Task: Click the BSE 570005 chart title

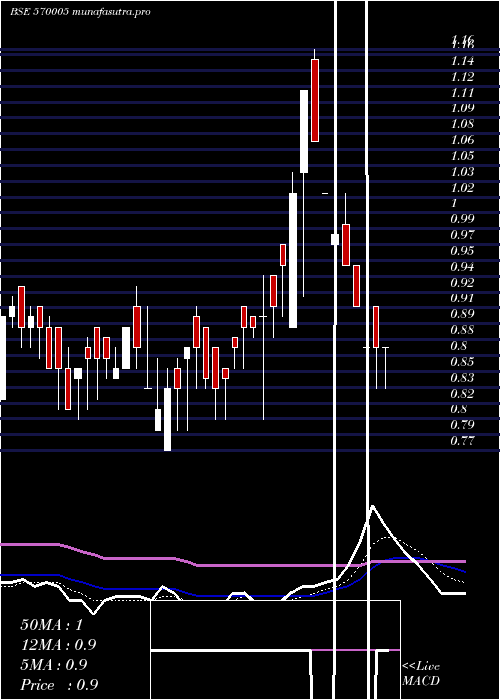Action: 80,12
